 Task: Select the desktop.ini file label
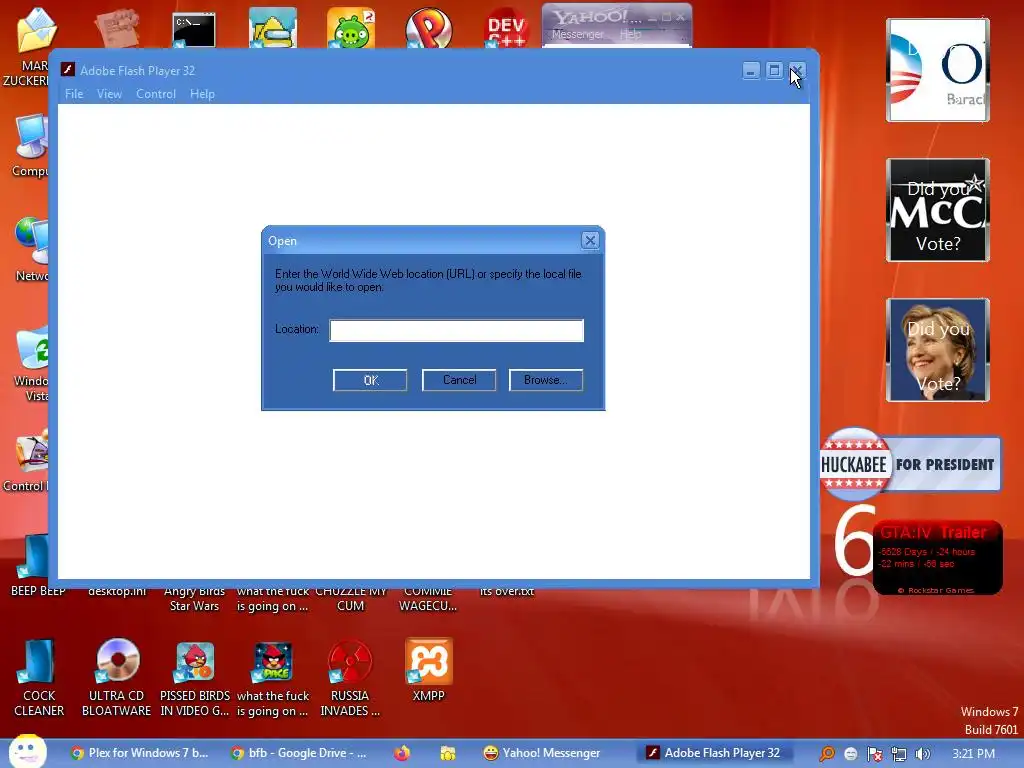tap(117, 591)
